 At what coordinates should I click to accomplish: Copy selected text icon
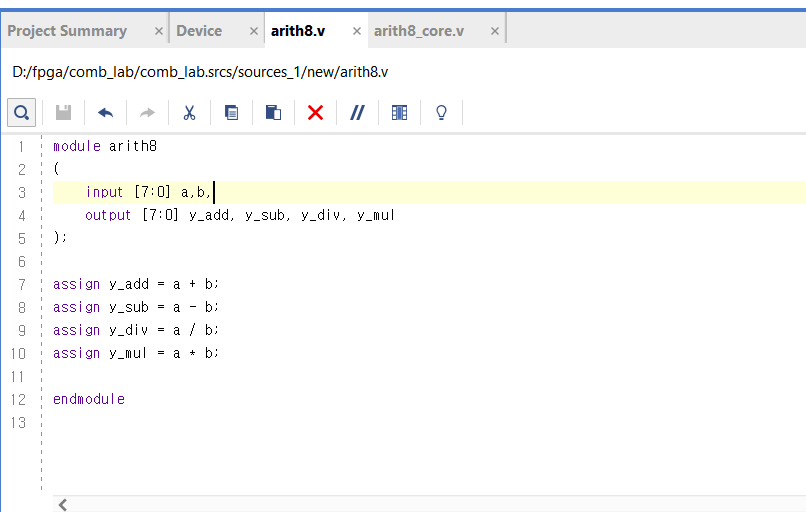(x=231, y=113)
